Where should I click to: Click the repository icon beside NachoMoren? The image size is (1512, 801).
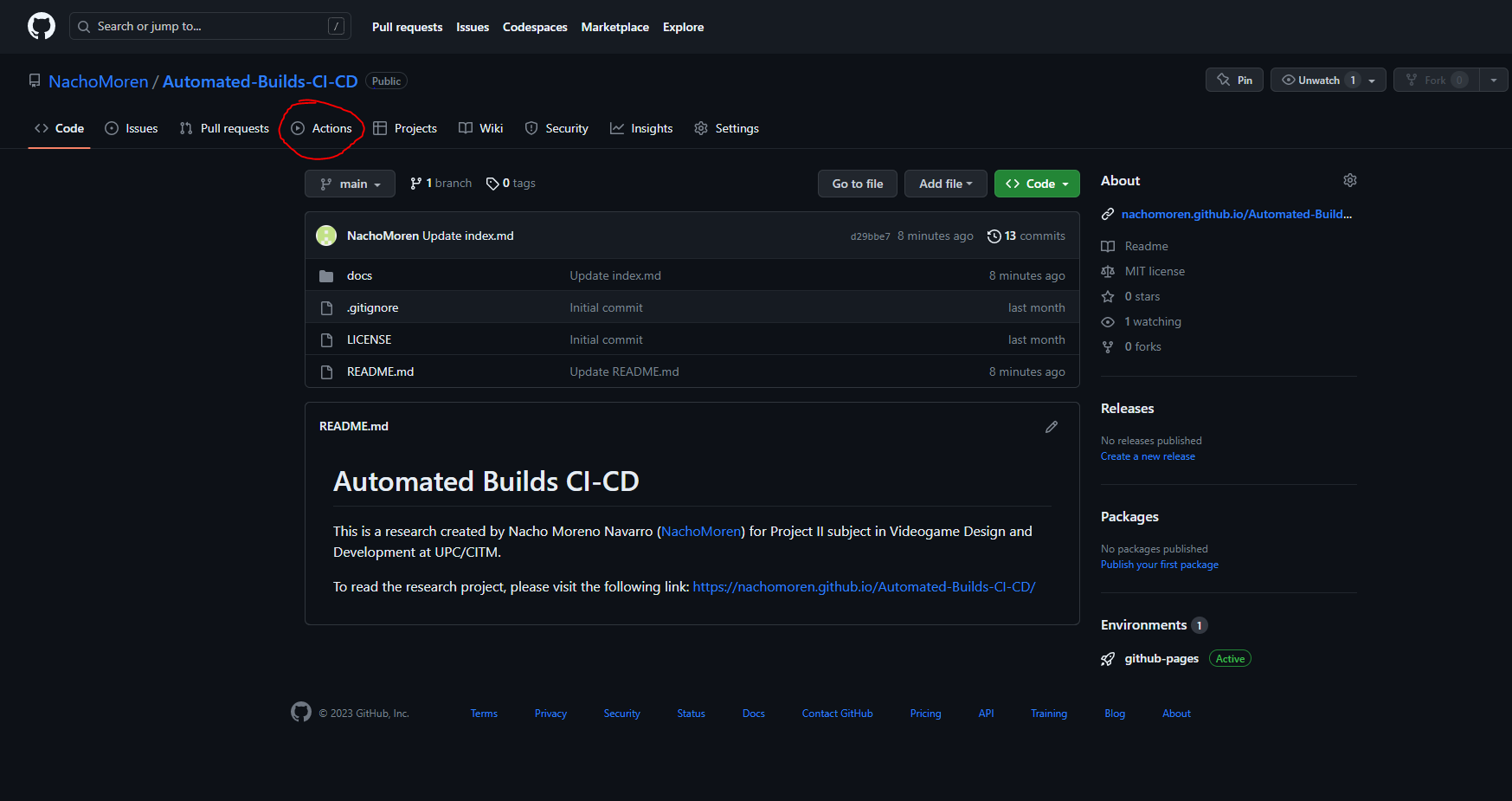click(x=35, y=81)
